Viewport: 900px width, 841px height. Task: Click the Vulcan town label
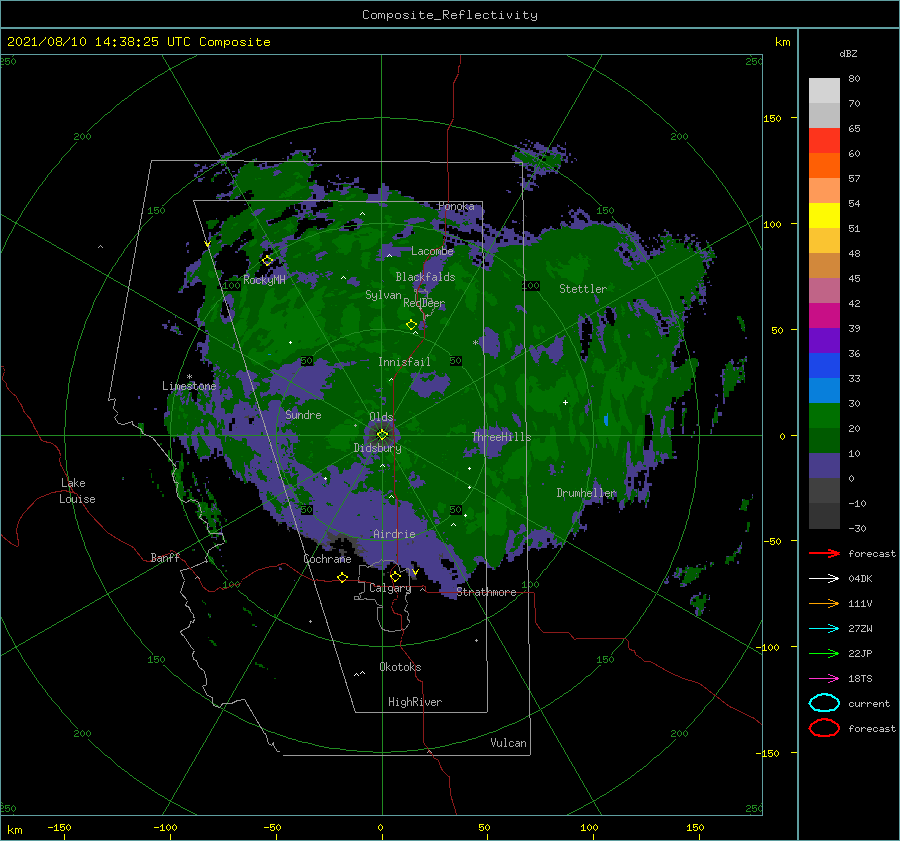pyautogui.click(x=509, y=743)
